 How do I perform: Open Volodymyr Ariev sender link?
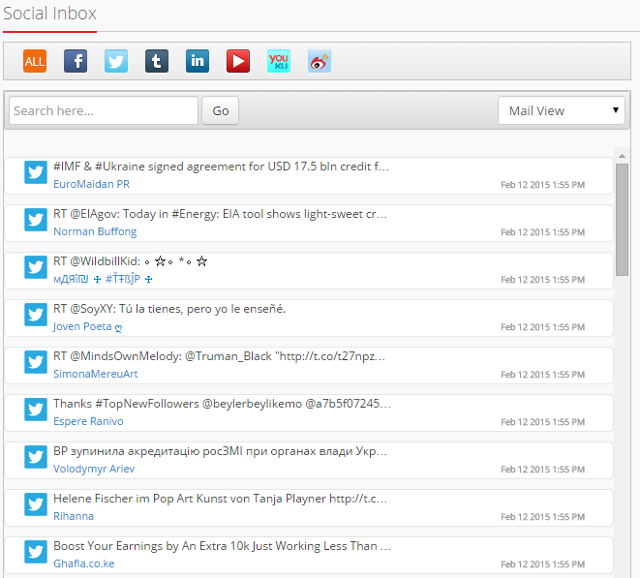click(94, 469)
